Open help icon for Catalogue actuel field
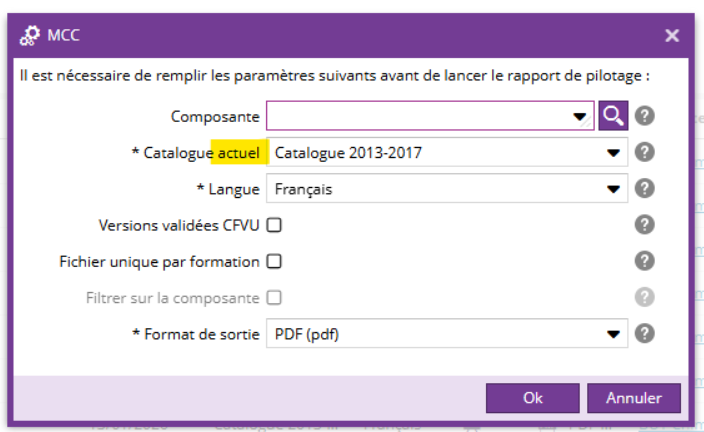The width and height of the screenshot is (704, 432). click(x=646, y=152)
